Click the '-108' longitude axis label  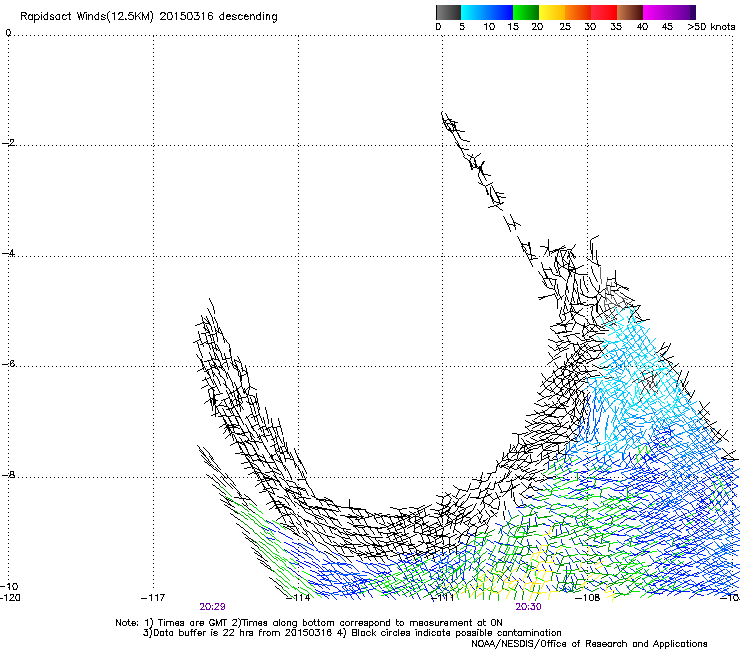(588, 598)
